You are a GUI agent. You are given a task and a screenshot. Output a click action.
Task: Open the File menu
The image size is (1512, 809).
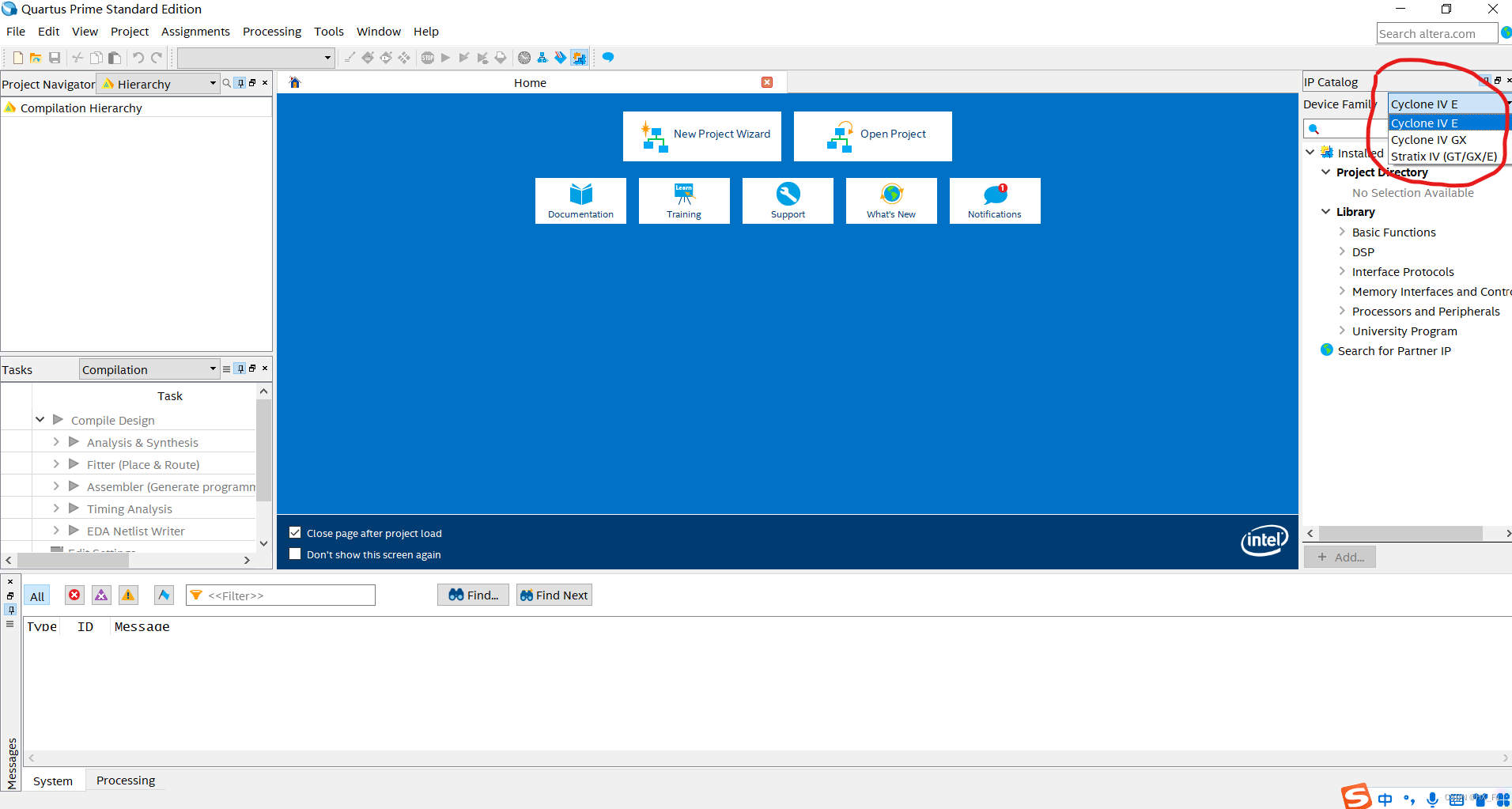[16, 32]
